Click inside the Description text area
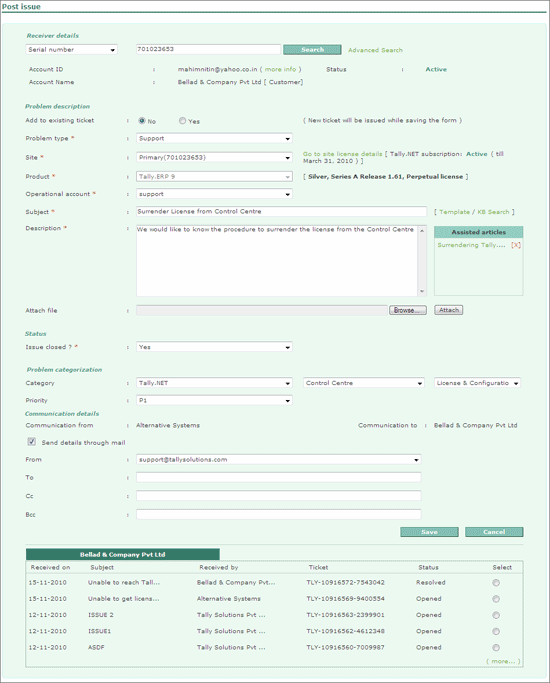 pyautogui.click(x=277, y=260)
